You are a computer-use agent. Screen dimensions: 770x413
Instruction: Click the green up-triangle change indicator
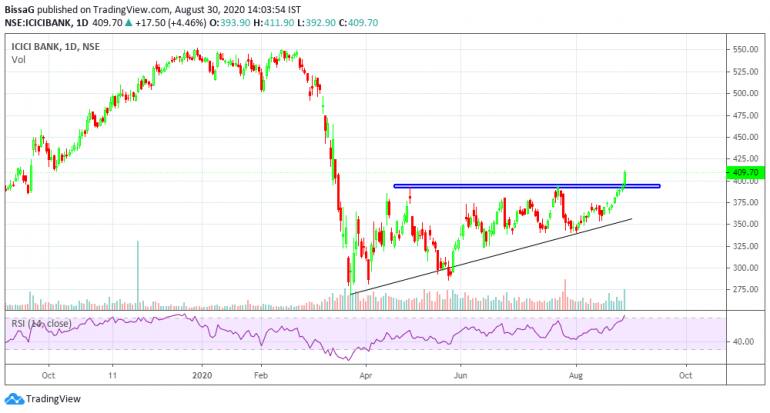coord(129,23)
